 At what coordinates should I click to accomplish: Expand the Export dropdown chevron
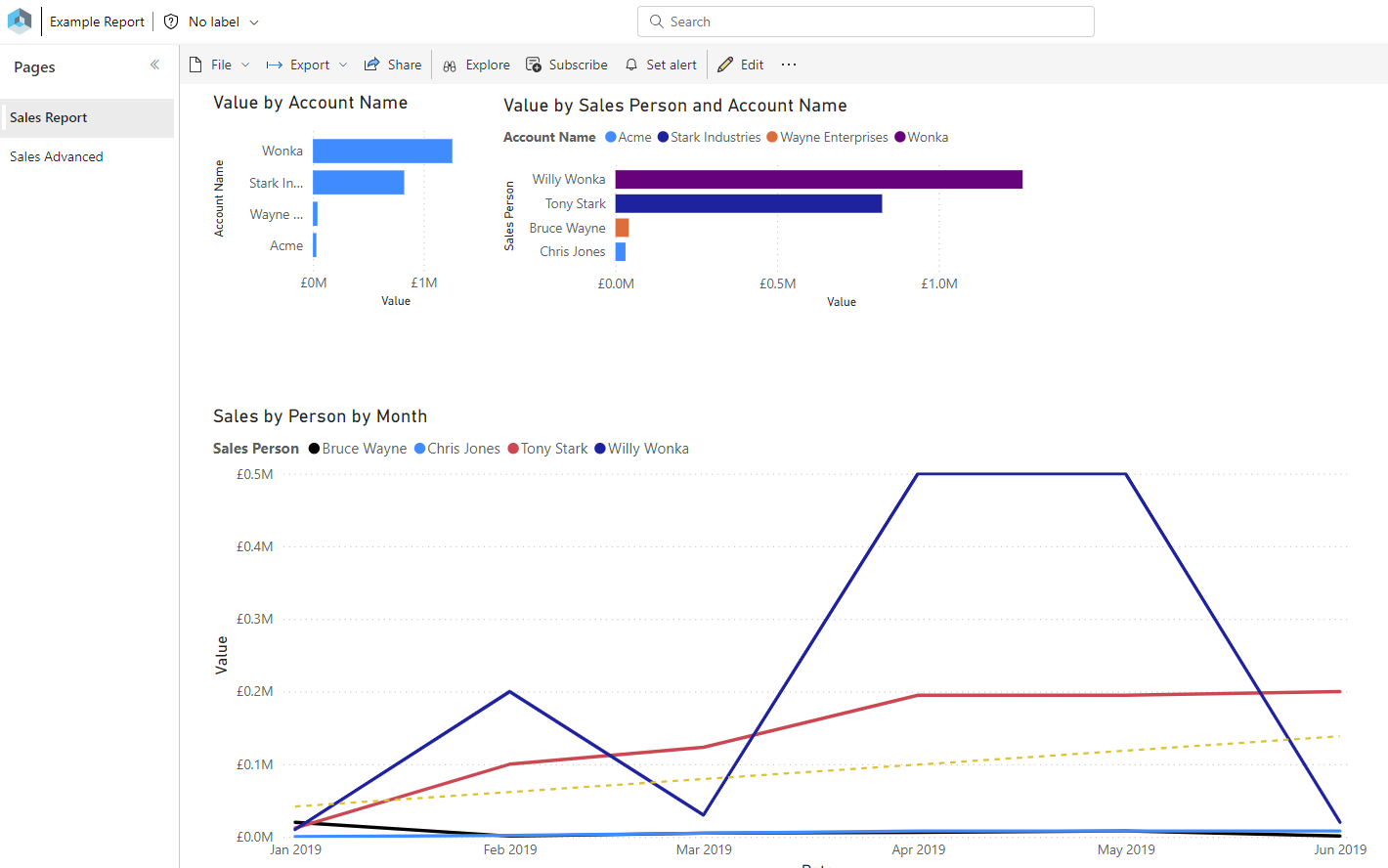coord(343,65)
